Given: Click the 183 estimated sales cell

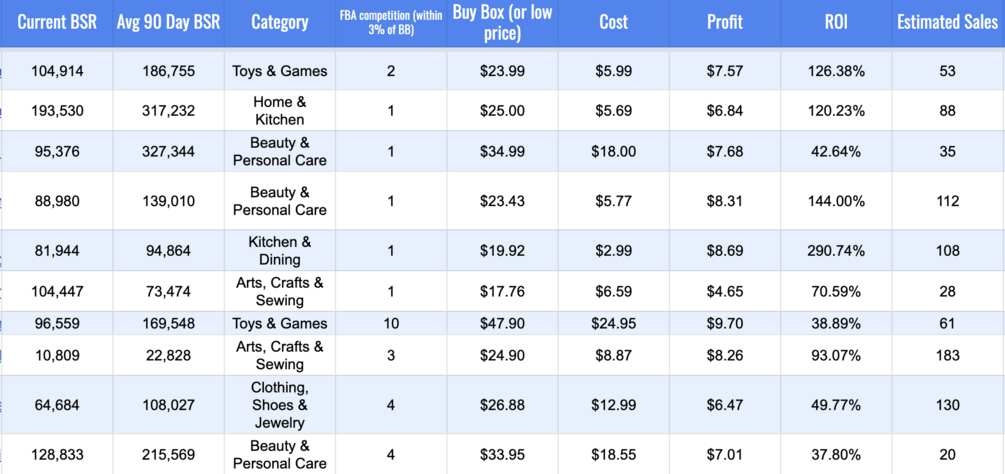Looking at the screenshot, I should click(947, 355).
